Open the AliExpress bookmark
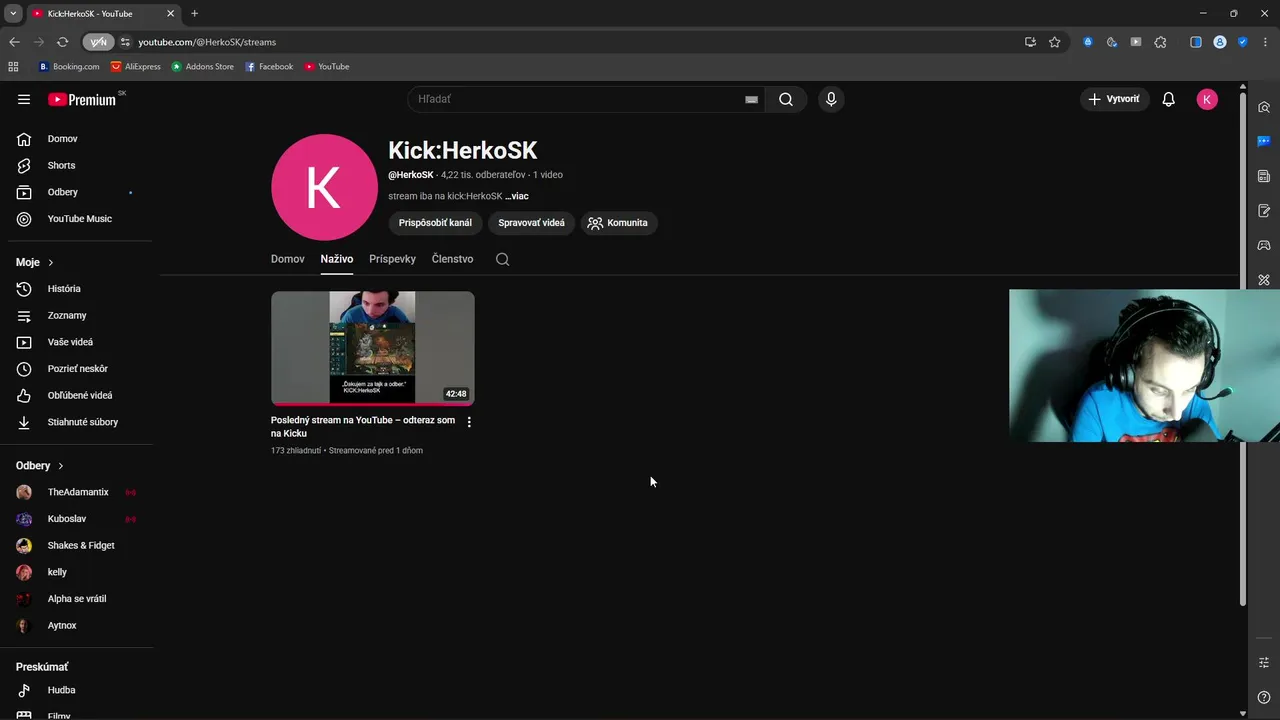Screen dimensions: 1280x720 136,67
